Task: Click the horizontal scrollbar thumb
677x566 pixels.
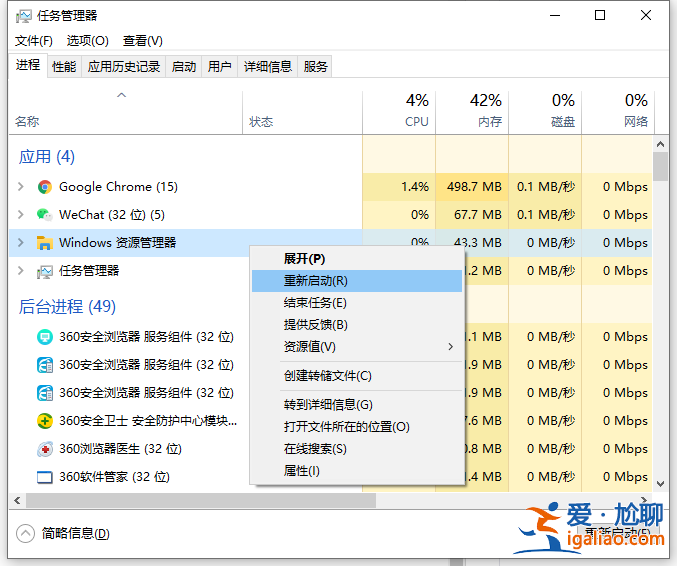Action: pos(201,500)
